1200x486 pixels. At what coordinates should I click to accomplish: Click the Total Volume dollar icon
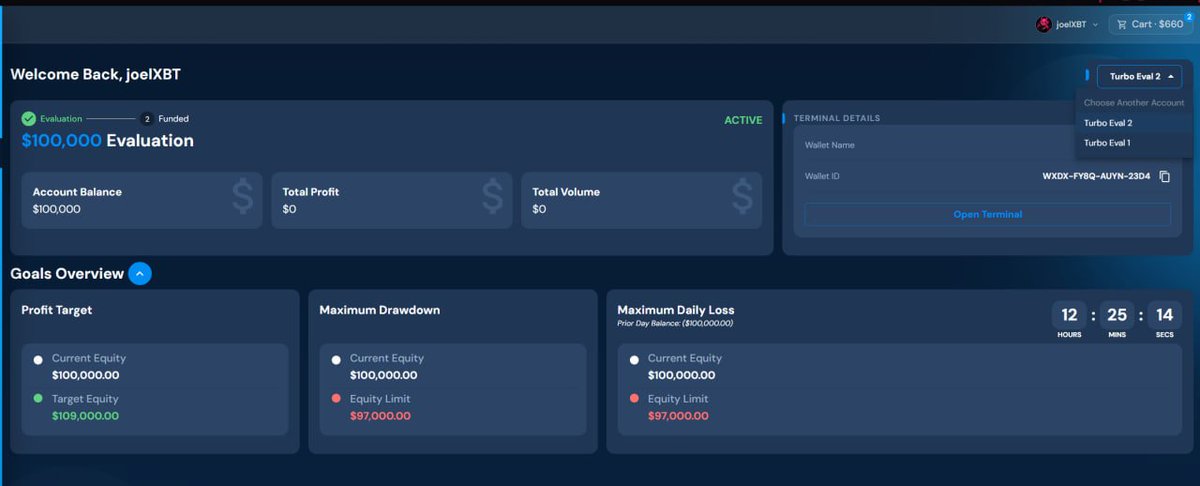pyautogui.click(x=742, y=196)
